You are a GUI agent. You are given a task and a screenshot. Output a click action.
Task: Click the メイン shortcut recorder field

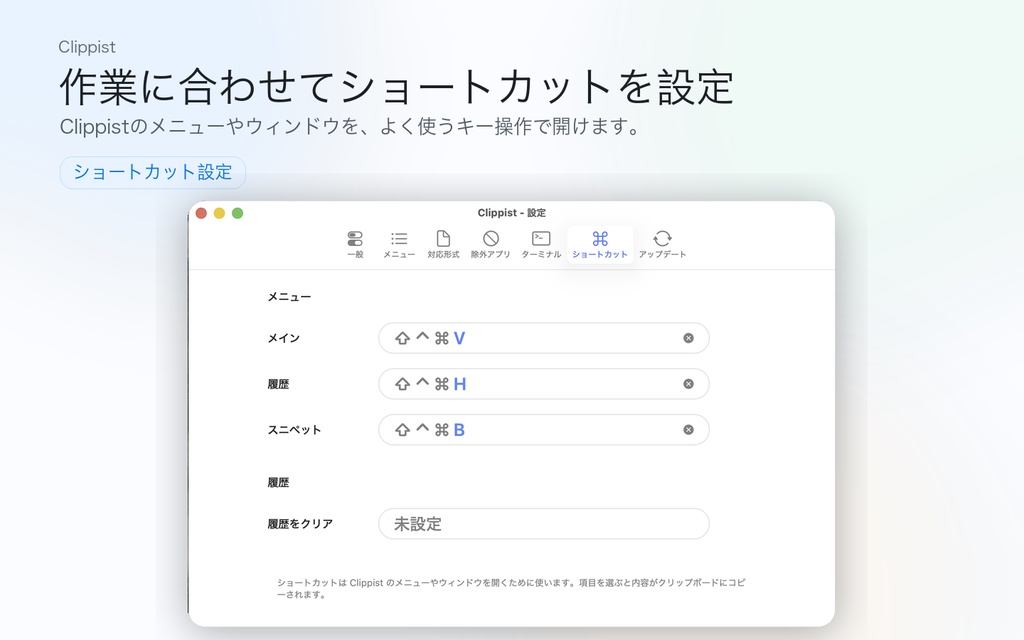pos(543,338)
